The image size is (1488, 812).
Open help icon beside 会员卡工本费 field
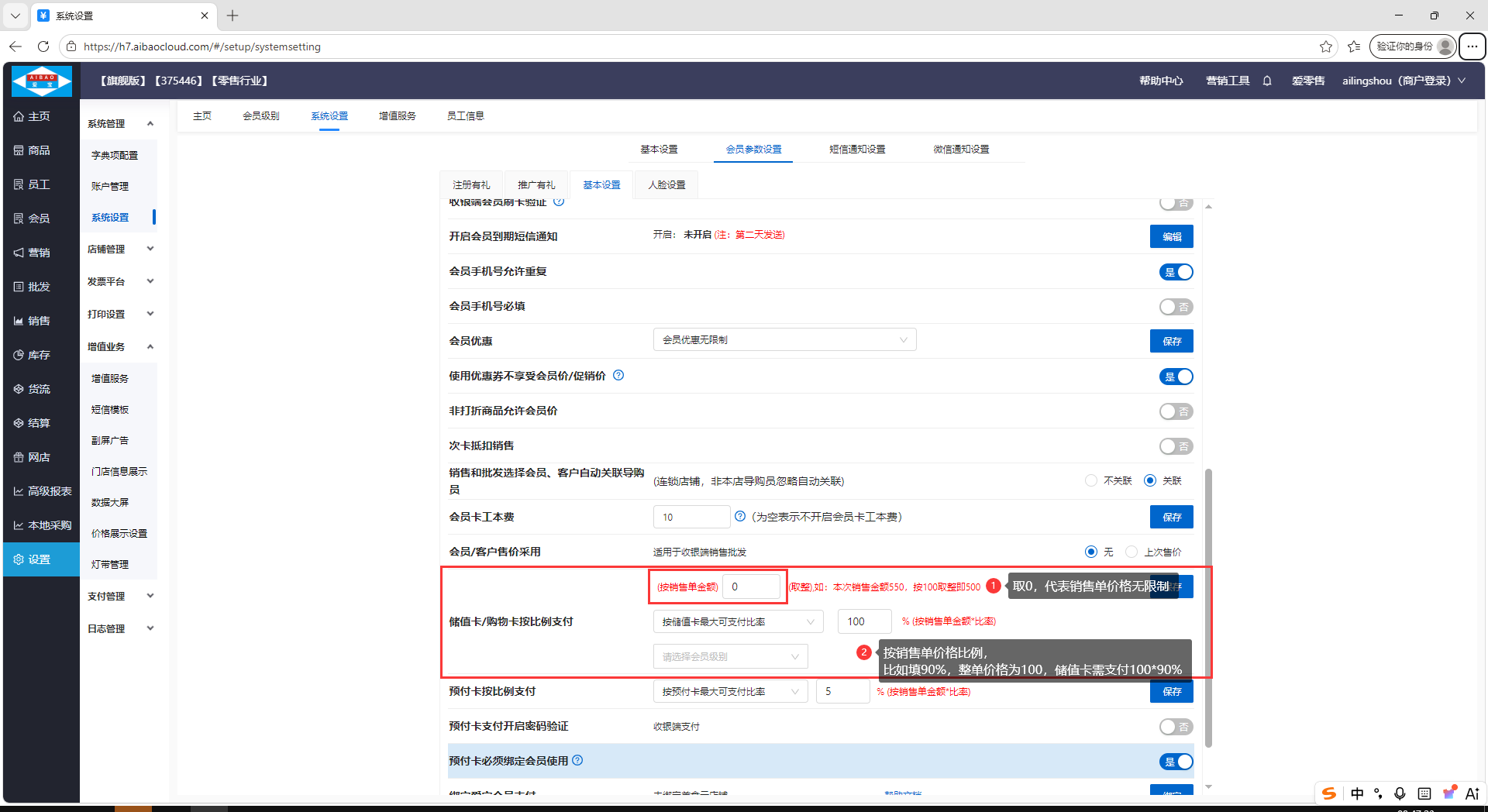(740, 517)
